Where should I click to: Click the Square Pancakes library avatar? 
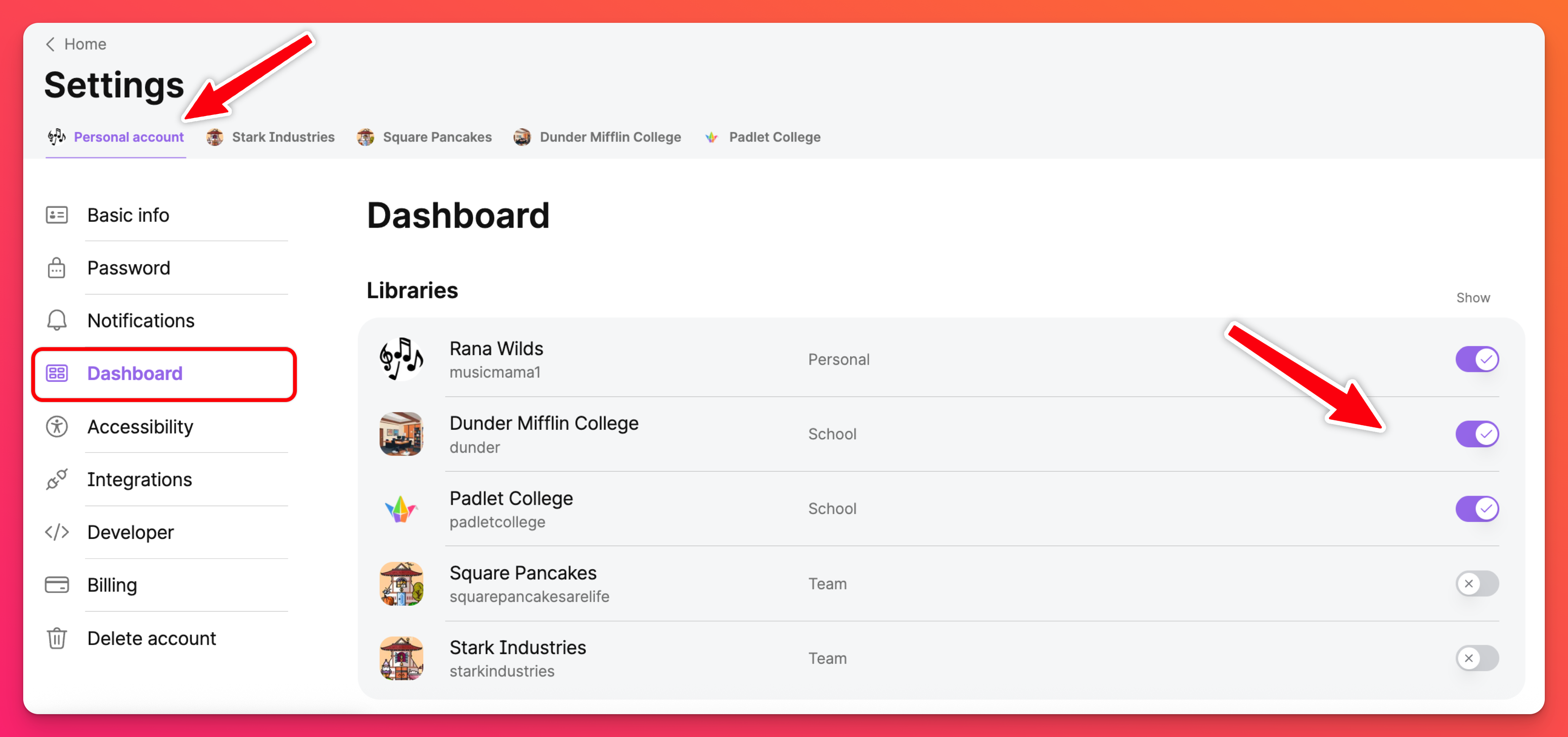(x=401, y=584)
